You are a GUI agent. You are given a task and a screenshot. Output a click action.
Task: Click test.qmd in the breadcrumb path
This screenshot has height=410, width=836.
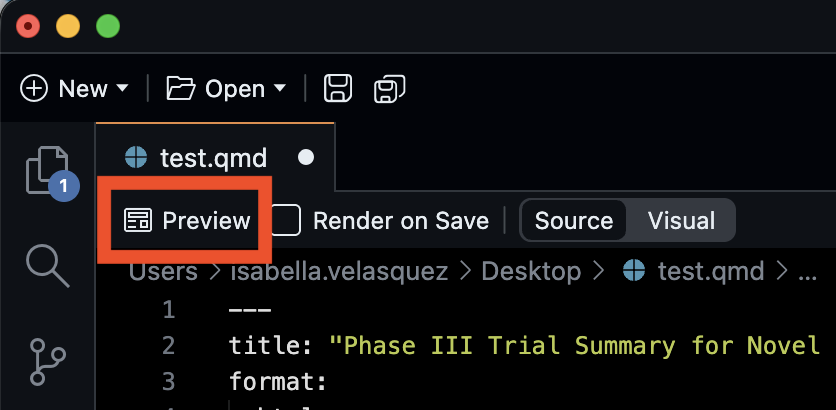tap(707, 271)
